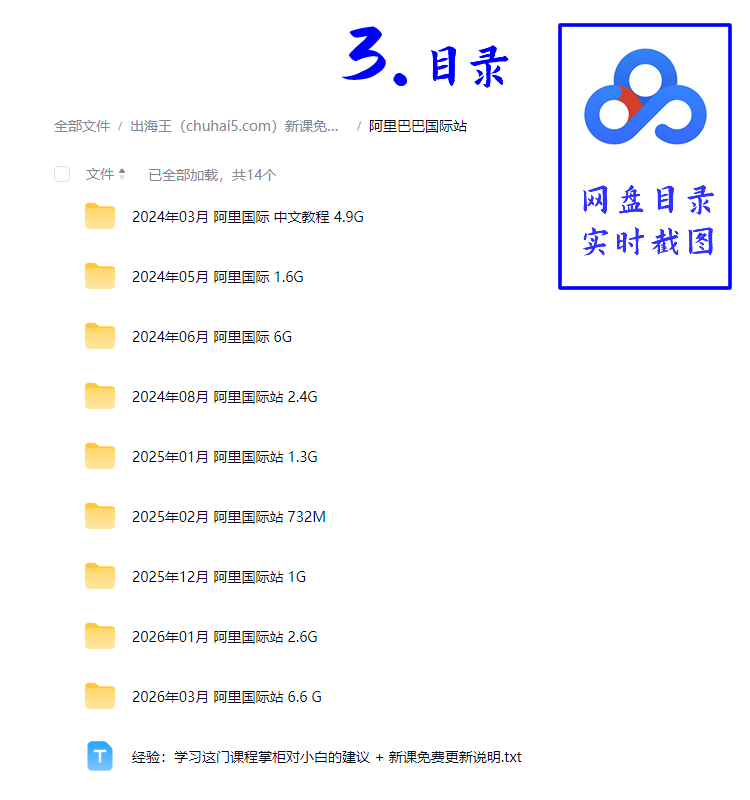Sort files using the 文件 sort arrow
Screen dimensions: 750x800
[x=122, y=174]
